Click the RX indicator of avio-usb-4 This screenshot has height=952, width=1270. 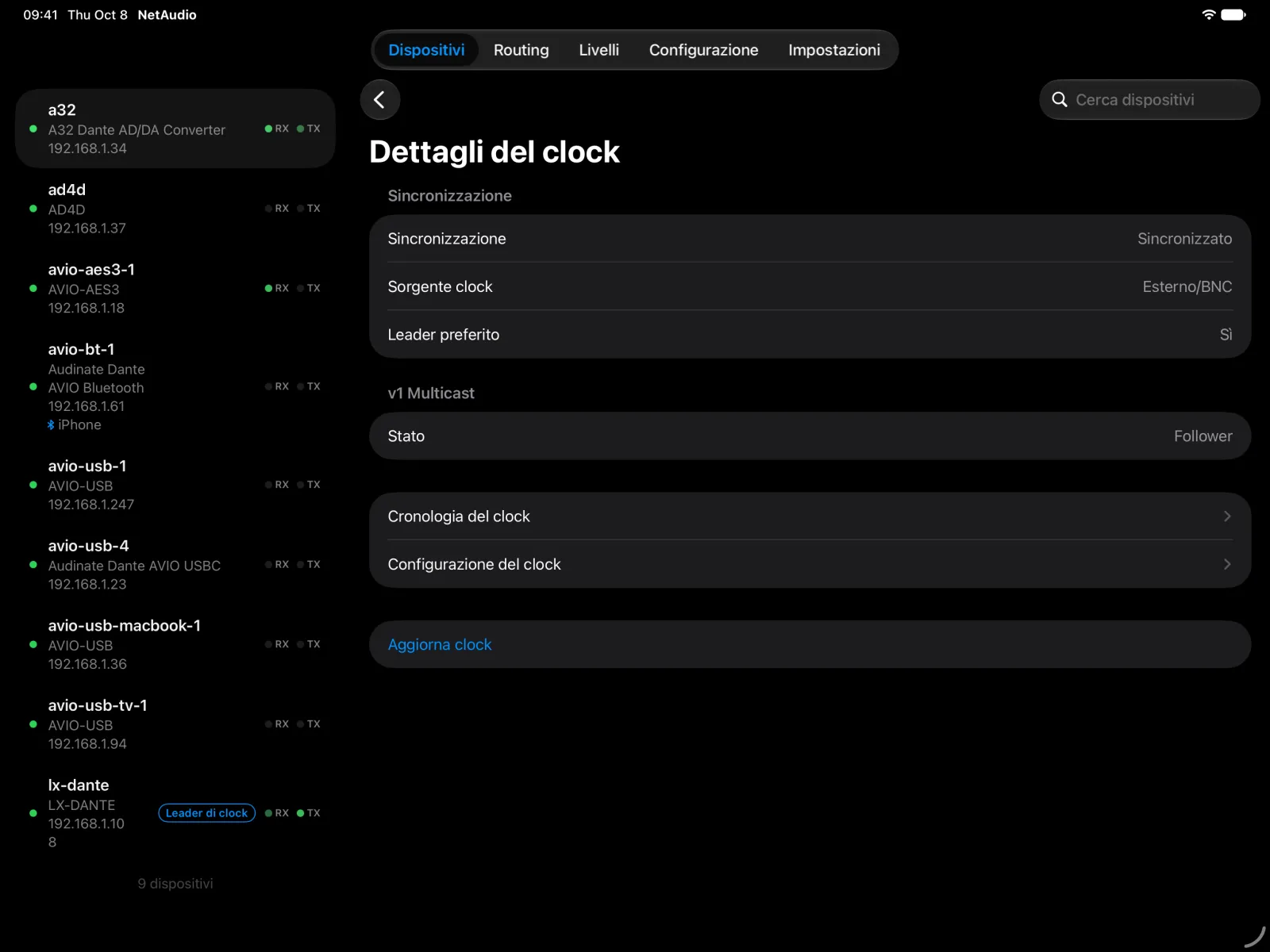[x=277, y=565]
